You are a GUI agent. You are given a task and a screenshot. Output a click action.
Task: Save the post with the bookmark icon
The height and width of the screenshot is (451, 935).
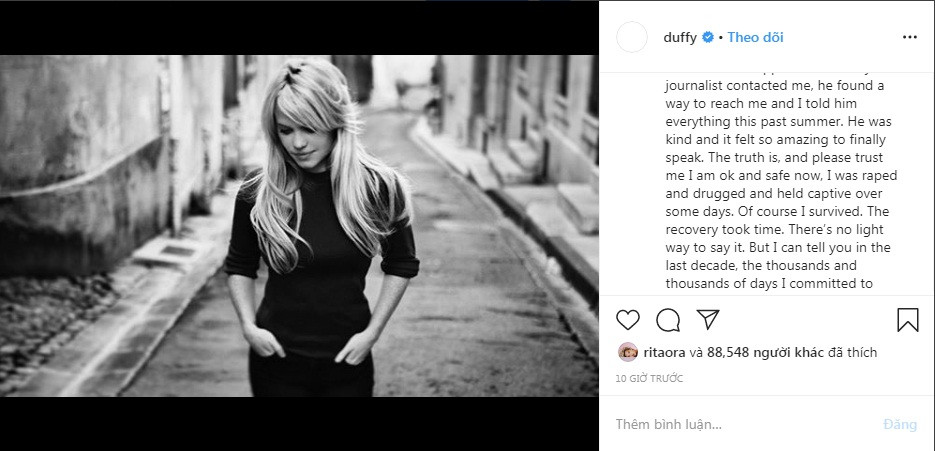click(x=908, y=320)
